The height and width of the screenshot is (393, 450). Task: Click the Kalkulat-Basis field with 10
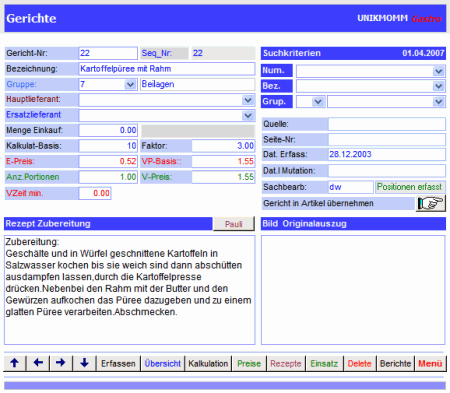pos(108,146)
